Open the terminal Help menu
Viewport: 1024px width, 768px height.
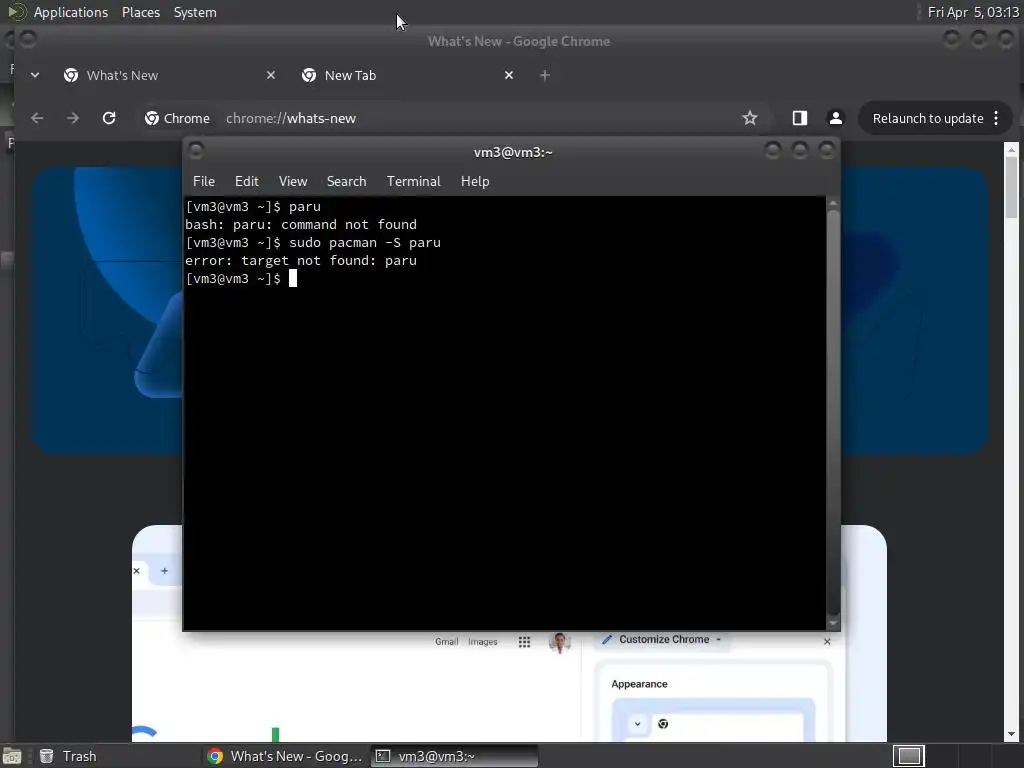[x=475, y=182]
